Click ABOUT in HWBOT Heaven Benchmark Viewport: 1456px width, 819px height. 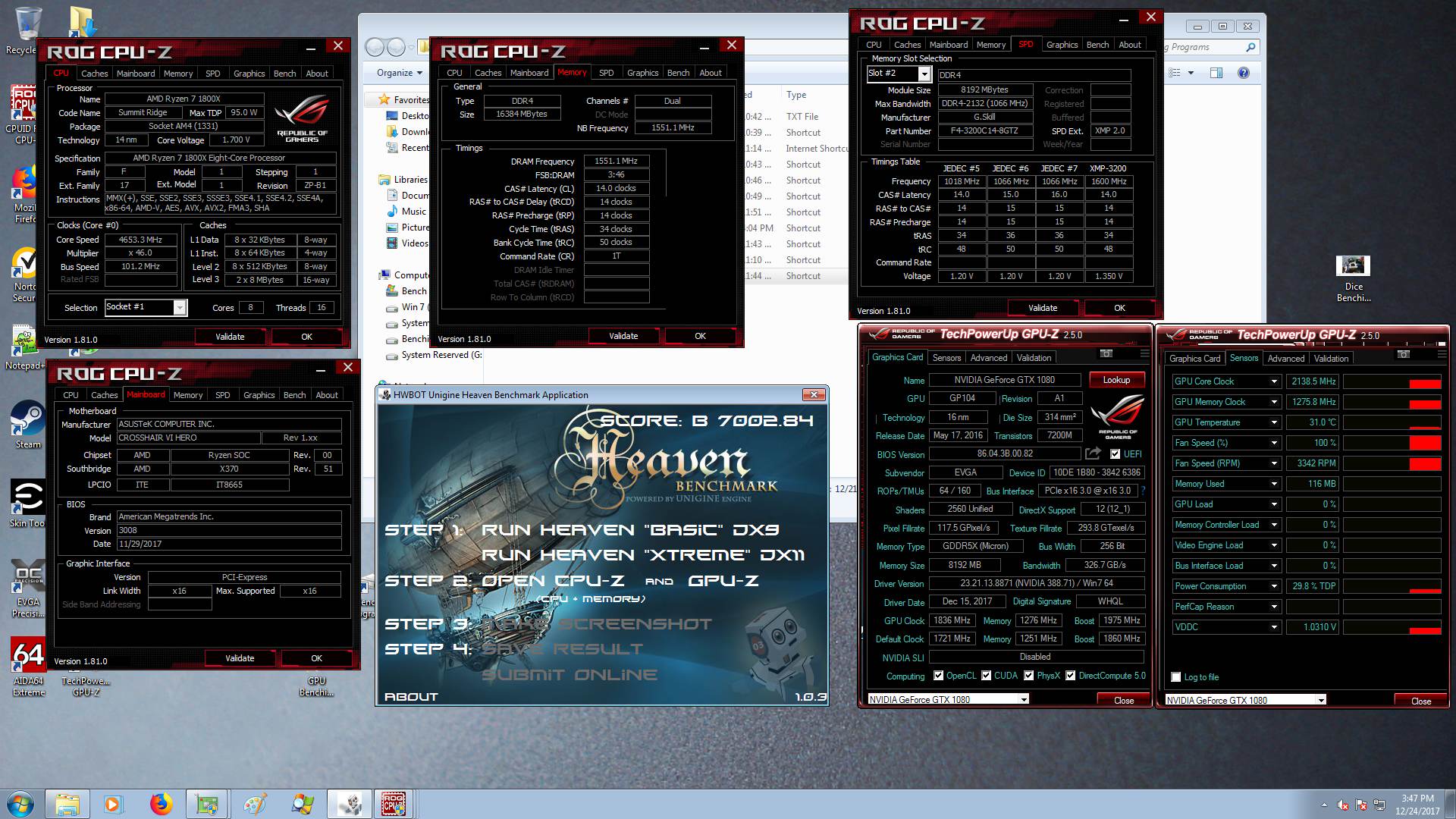click(x=411, y=696)
